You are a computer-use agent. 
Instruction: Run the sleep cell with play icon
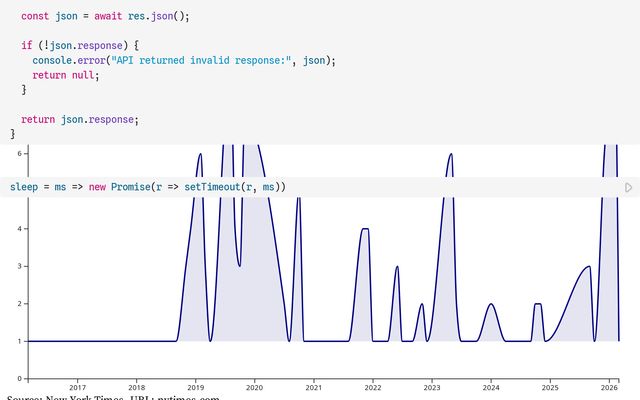point(628,187)
